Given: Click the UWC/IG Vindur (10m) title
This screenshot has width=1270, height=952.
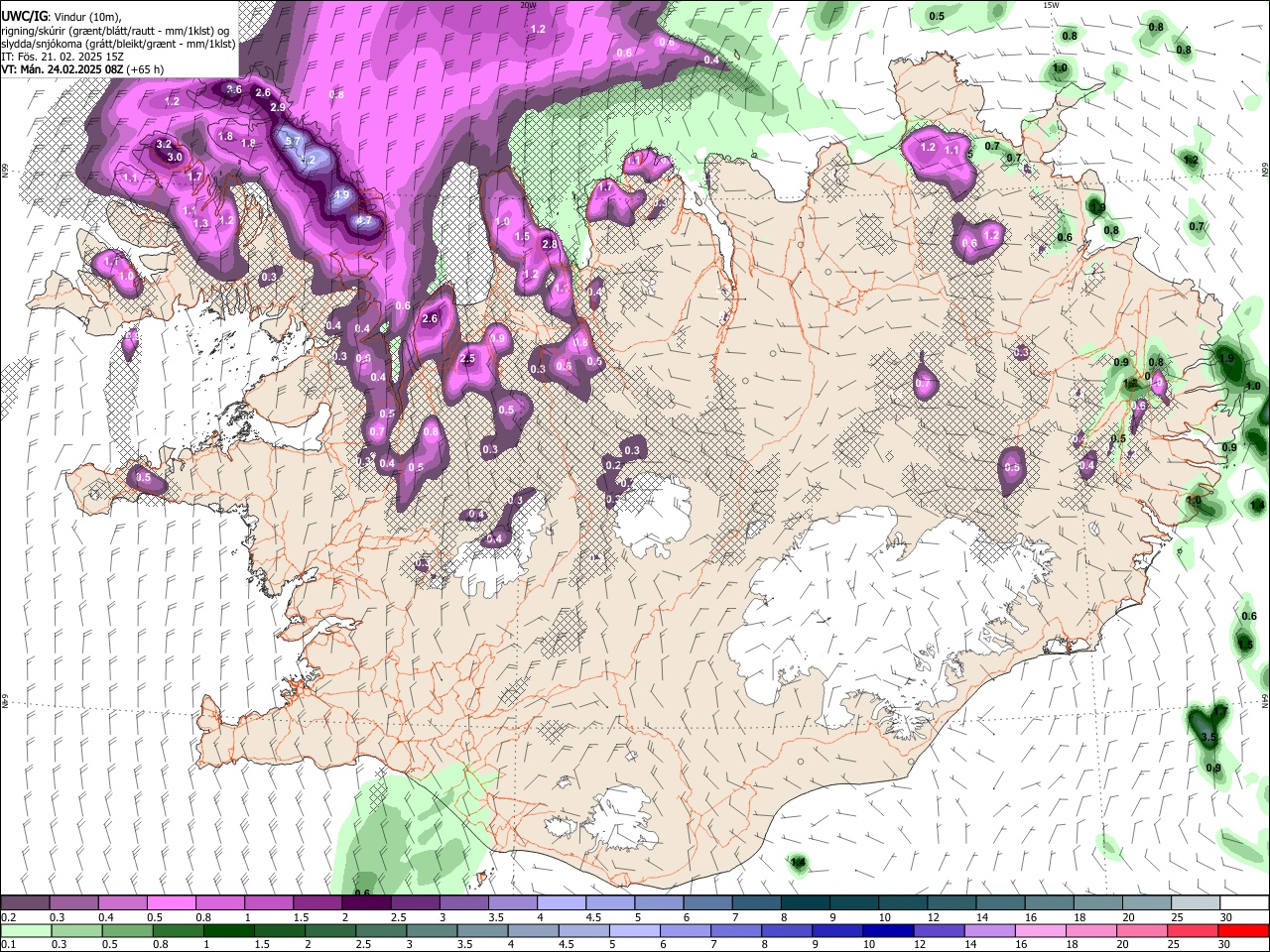Looking at the screenshot, I should pos(61,17).
